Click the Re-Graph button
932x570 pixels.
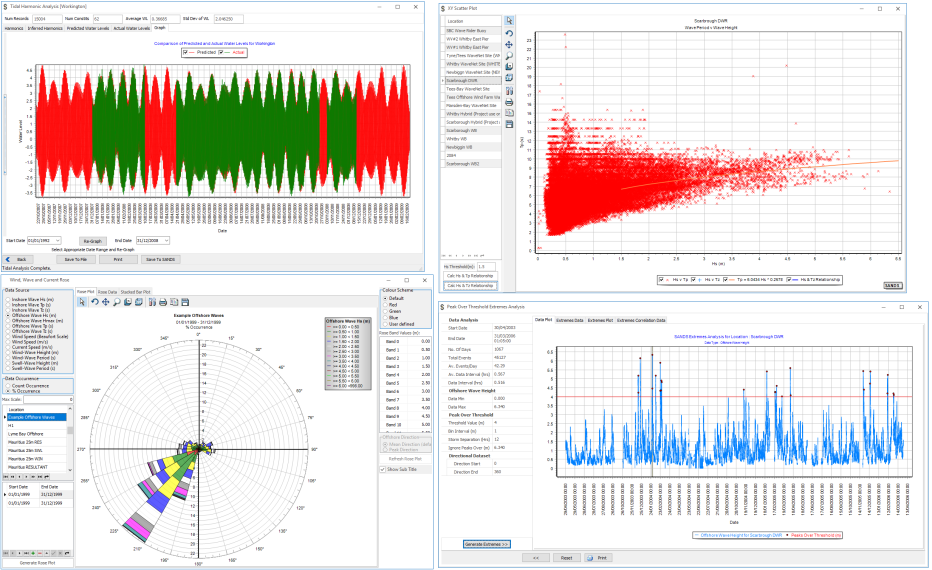93,240
